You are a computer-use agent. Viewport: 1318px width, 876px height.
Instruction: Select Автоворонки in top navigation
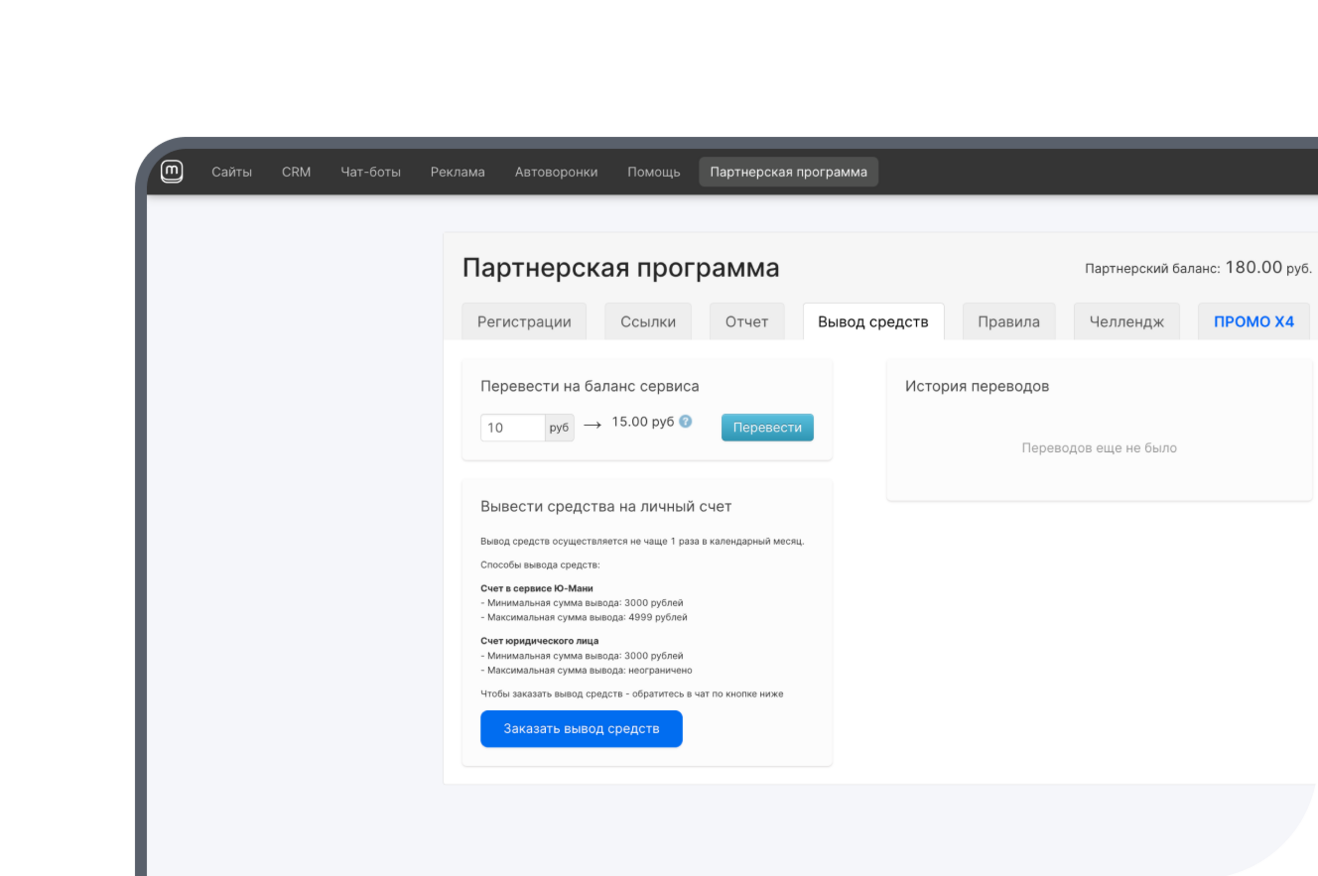[556, 172]
